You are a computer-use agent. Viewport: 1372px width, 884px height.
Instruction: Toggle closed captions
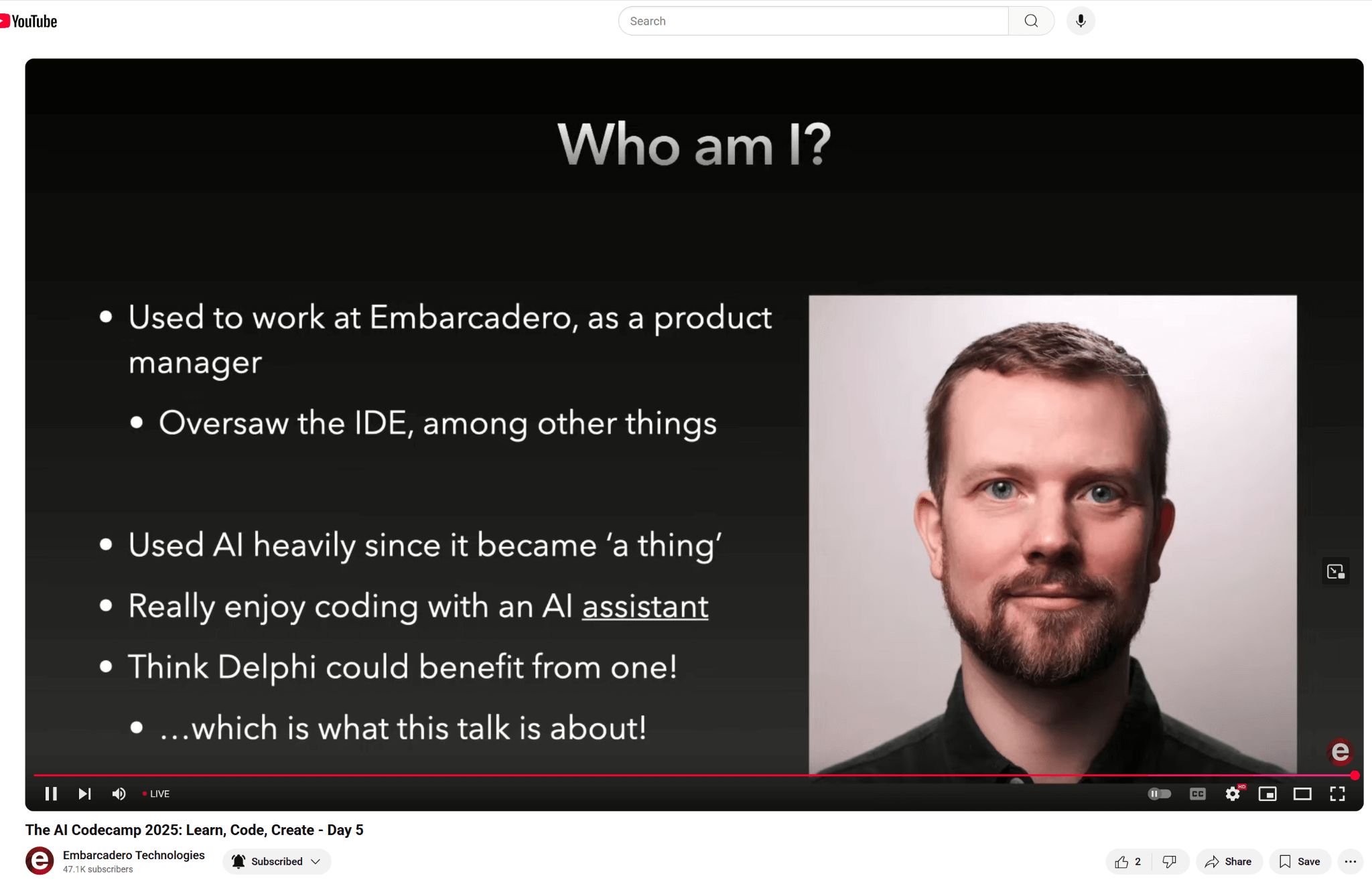coord(1198,794)
